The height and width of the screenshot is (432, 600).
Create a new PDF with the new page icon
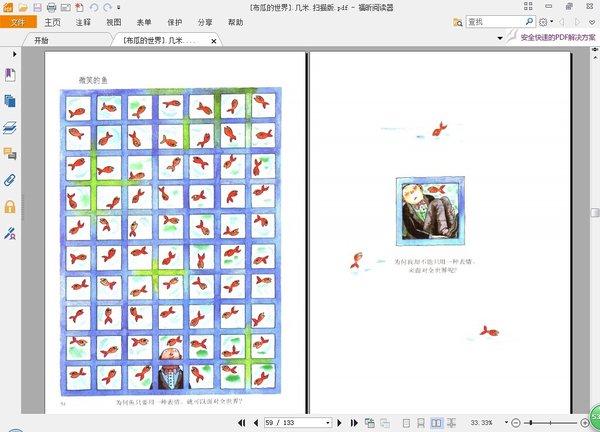click(x=80, y=7)
